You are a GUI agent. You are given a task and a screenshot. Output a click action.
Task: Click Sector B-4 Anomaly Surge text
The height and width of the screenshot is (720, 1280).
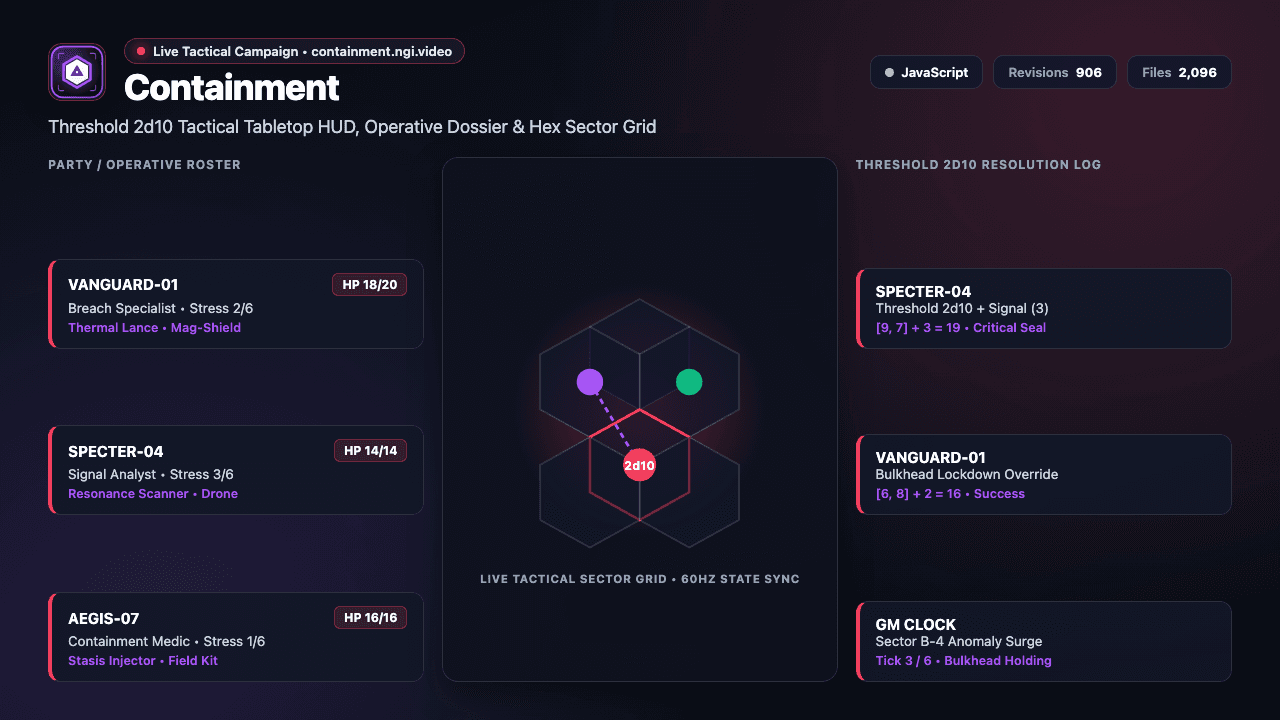pyautogui.click(x=959, y=642)
